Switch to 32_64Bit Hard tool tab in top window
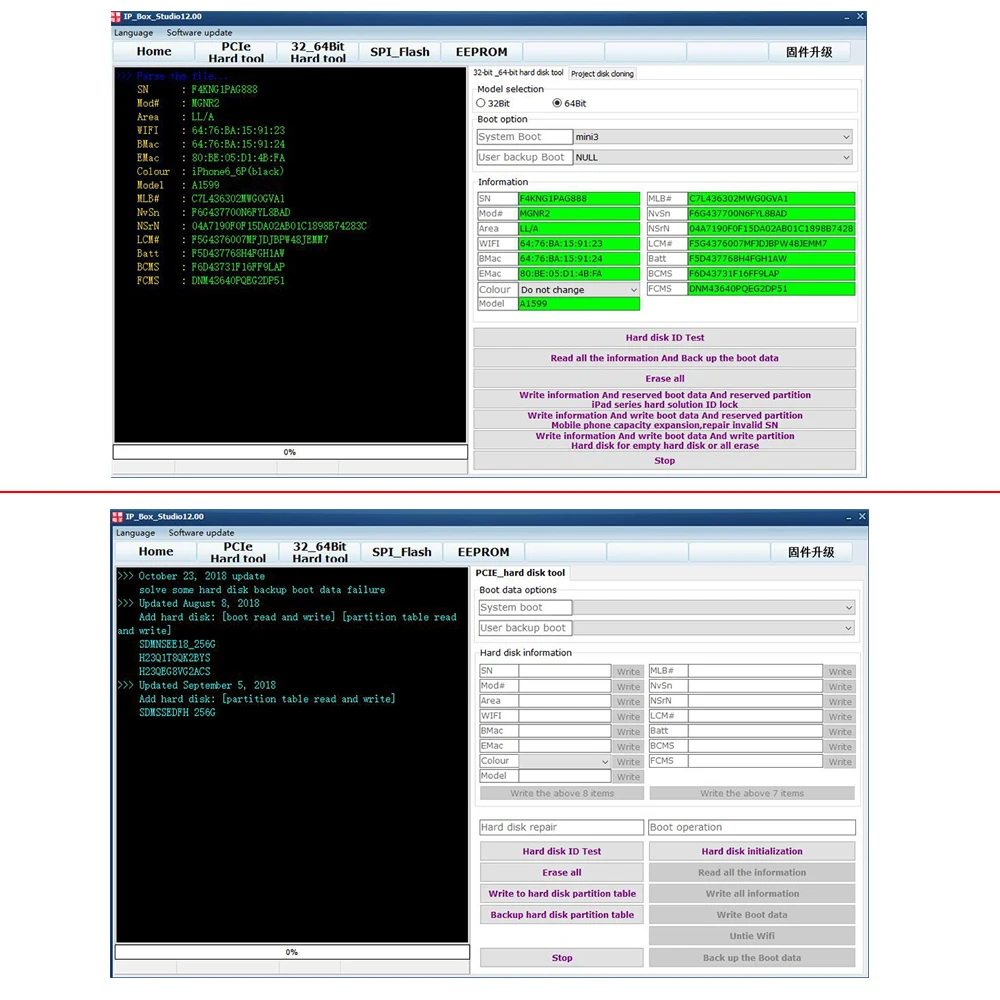 318,52
